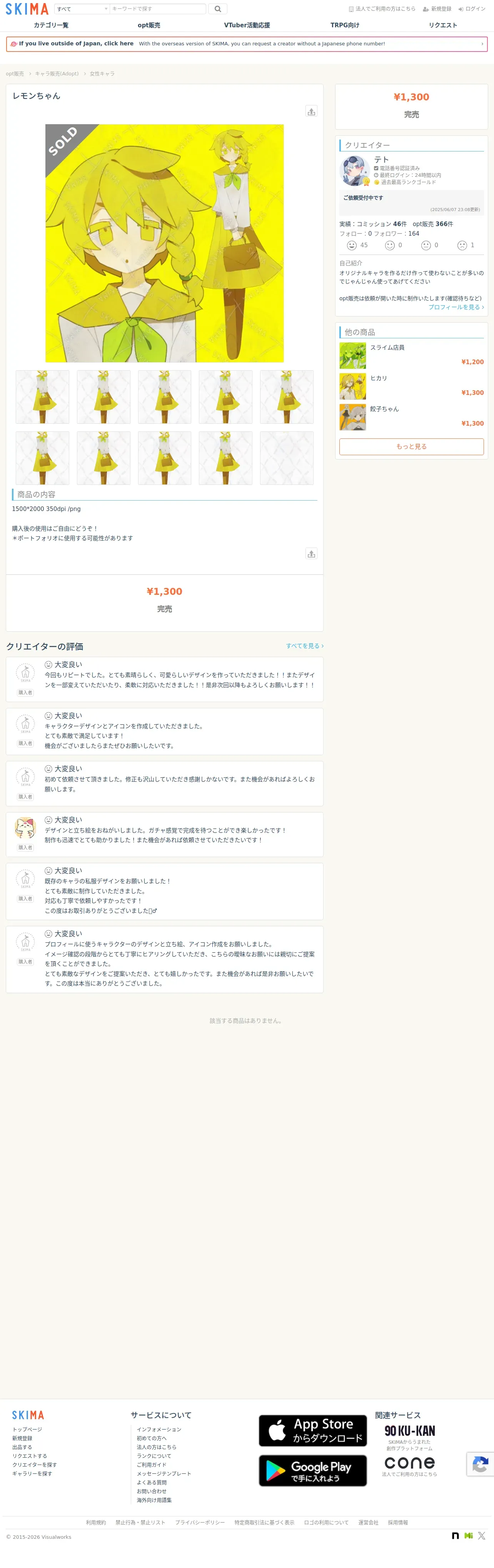Click the magnifier search button
494x1568 pixels.
click(218, 9)
